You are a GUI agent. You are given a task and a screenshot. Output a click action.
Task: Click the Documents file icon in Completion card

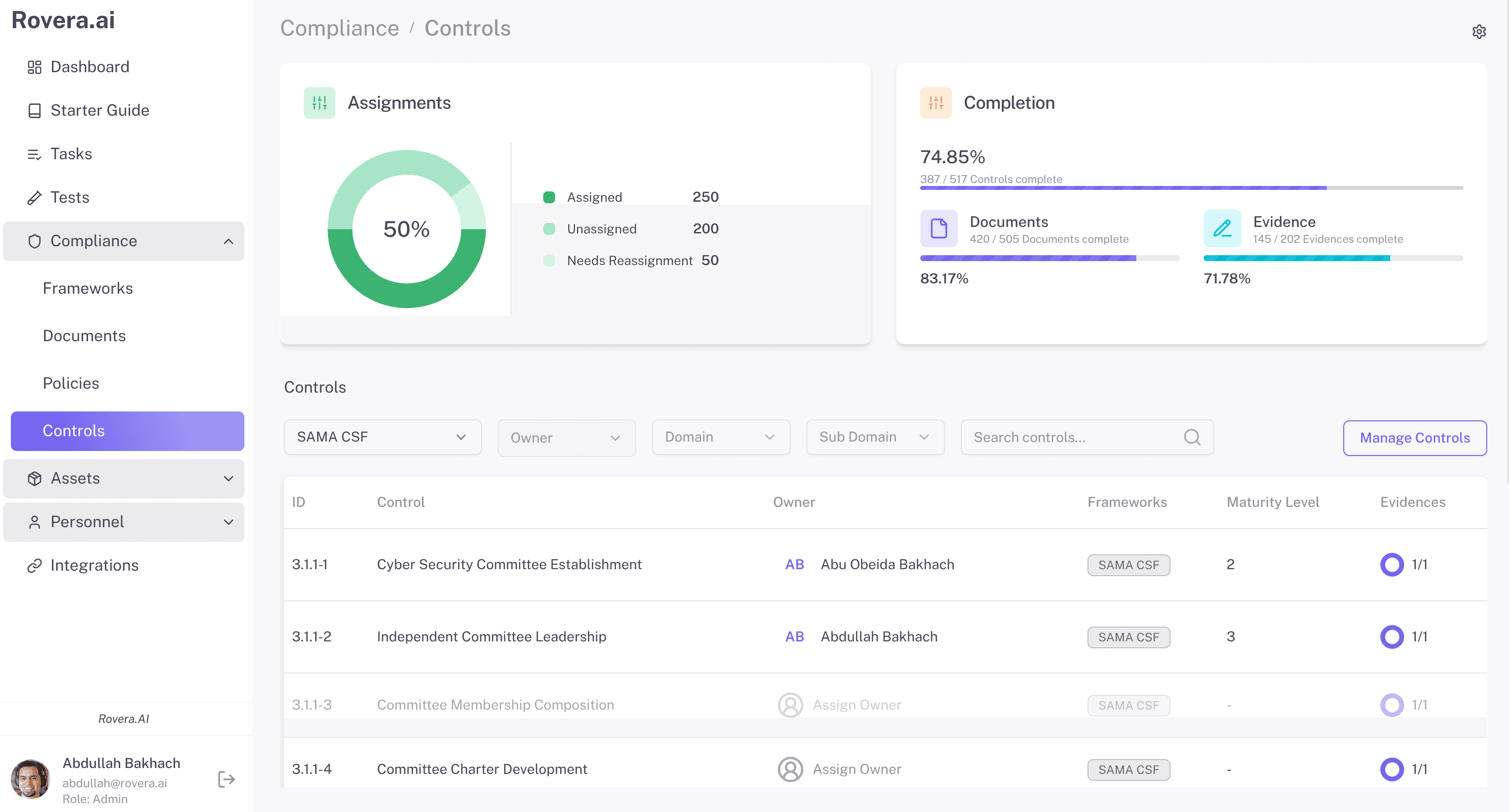(x=939, y=228)
